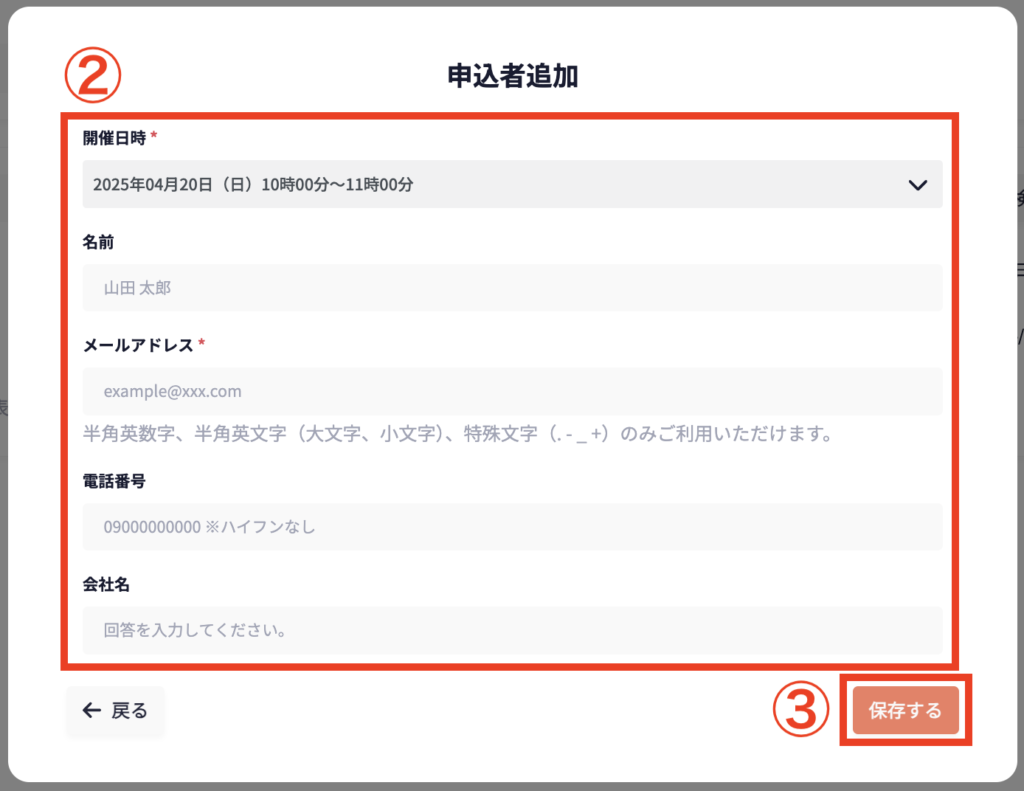The image size is (1024, 791).
Task: Click the chevron arrow on the date dropdown
Action: tap(918, 185)
